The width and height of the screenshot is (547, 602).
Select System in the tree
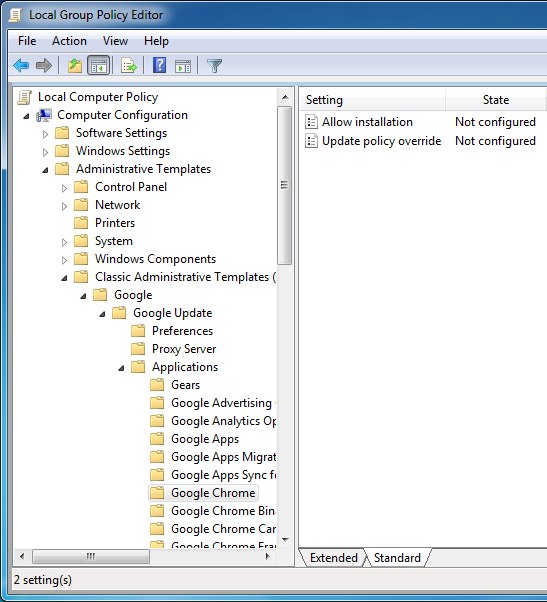[x=114, y=241]
